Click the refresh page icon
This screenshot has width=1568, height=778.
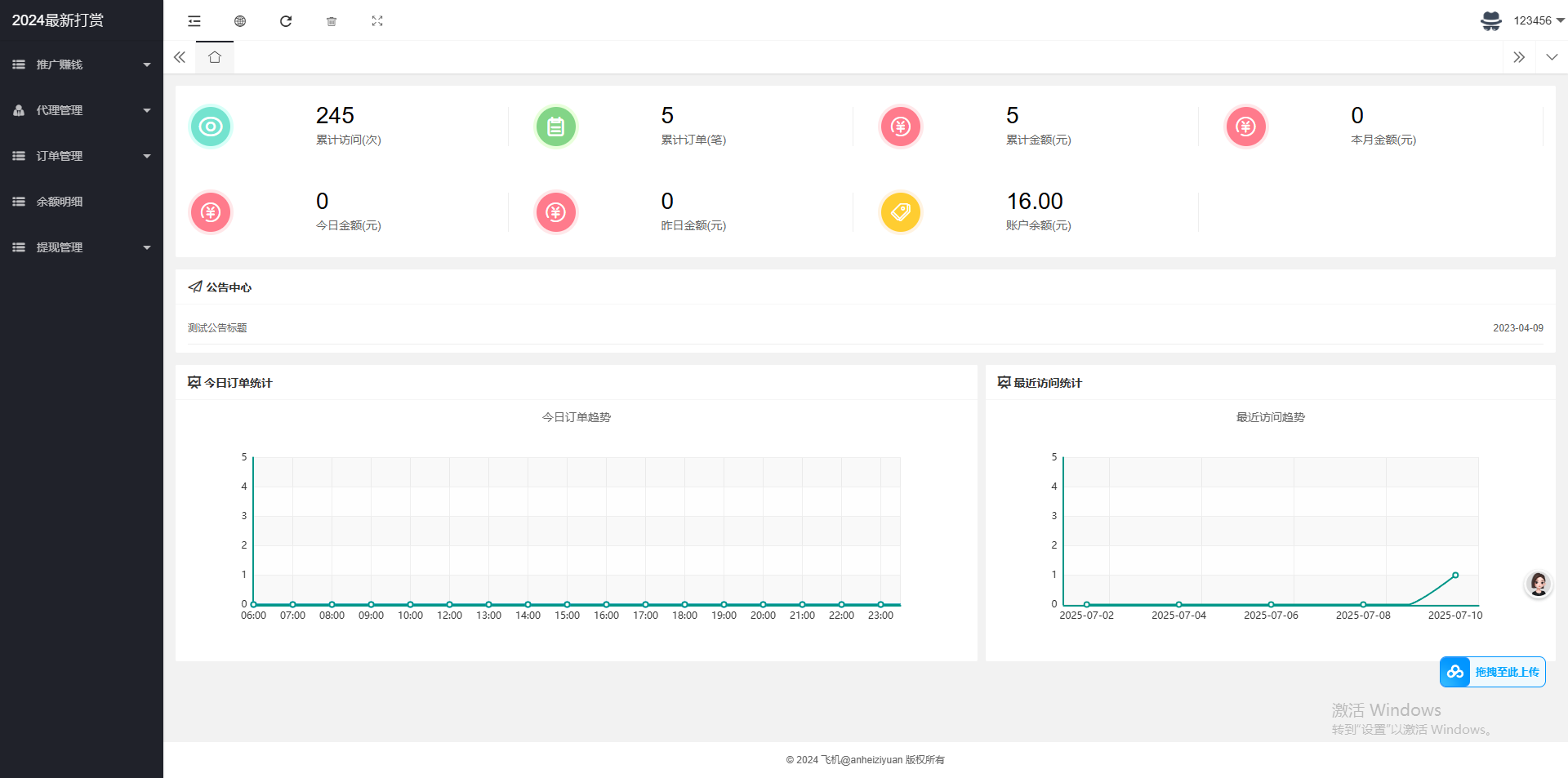tap(286, 21)
